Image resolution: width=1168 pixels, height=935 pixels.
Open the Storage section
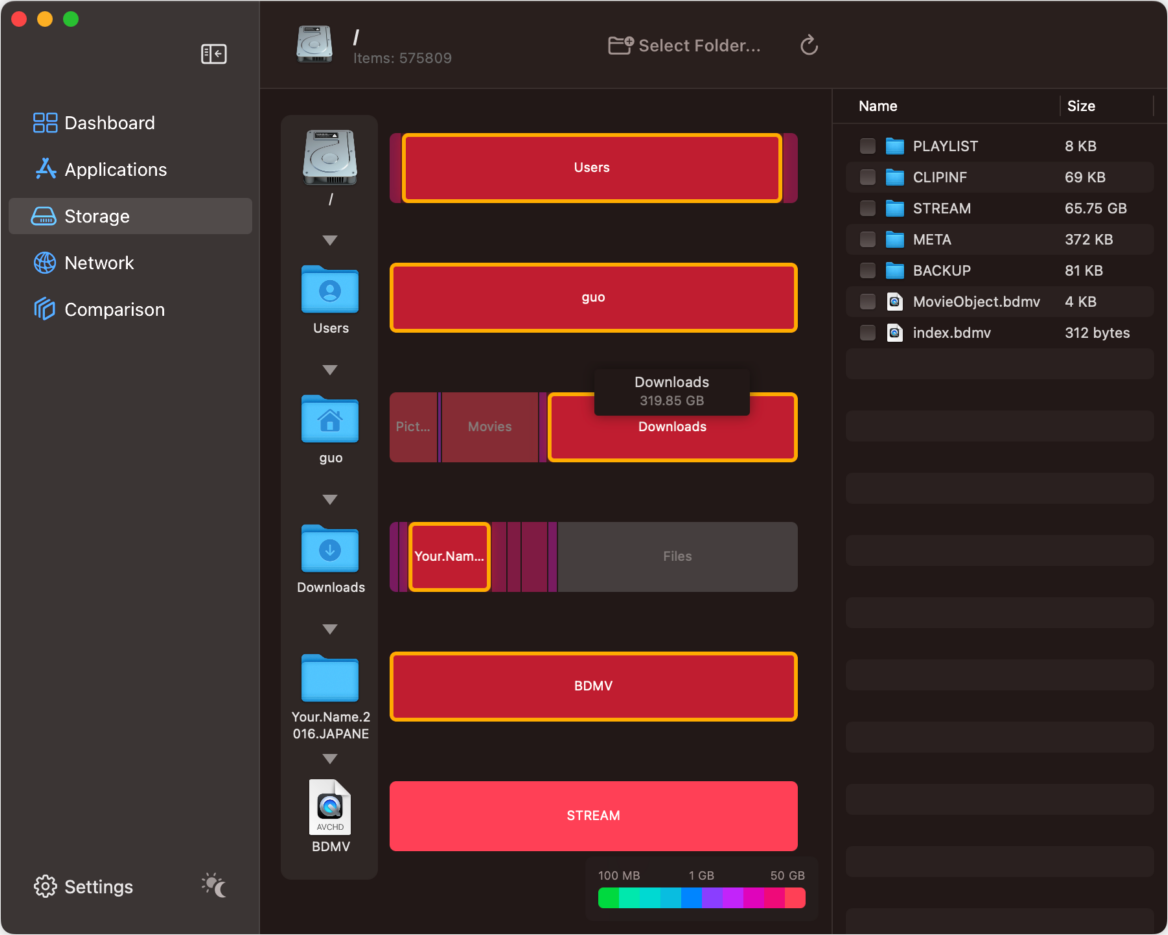pyautogui.click(x=130, y=216)
